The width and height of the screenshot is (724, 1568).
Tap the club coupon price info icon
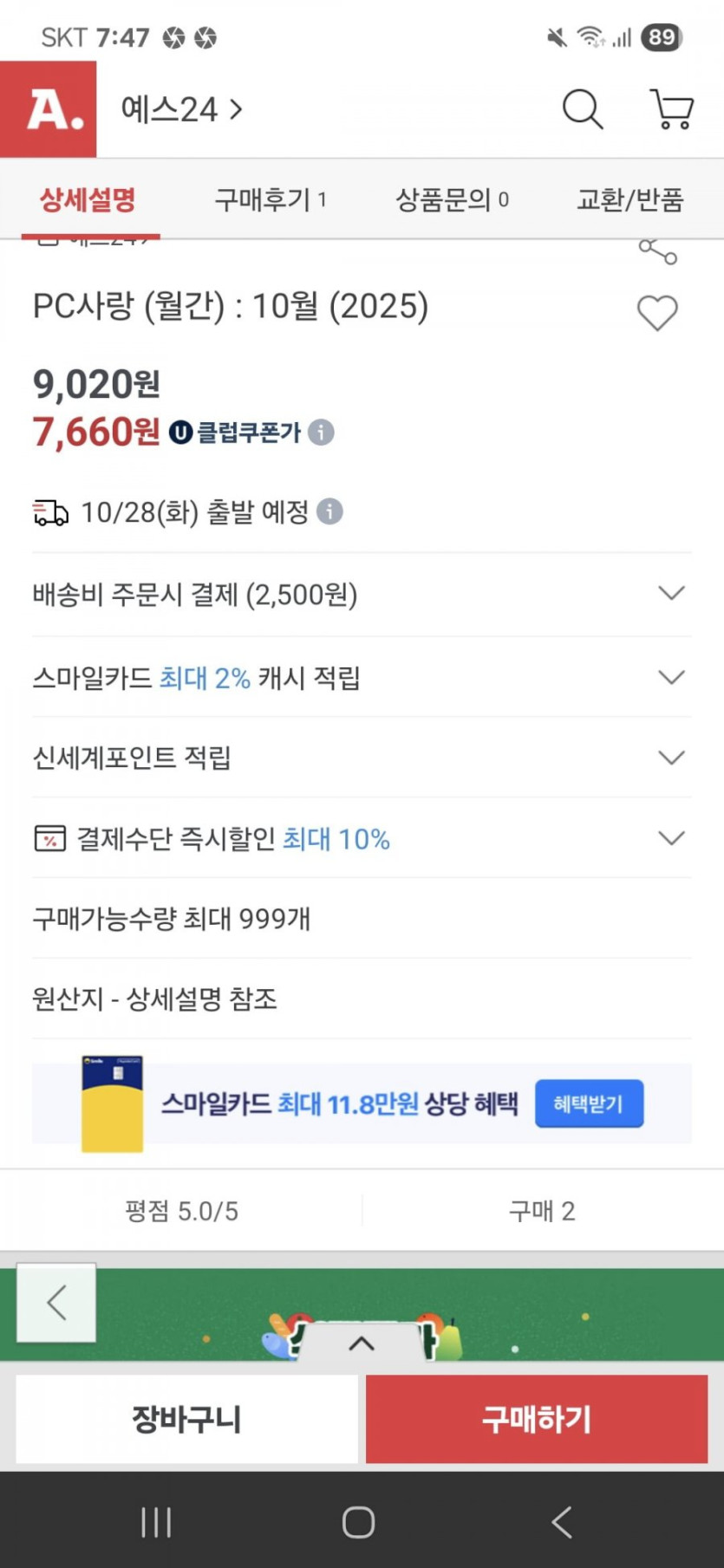coord(322,432)
